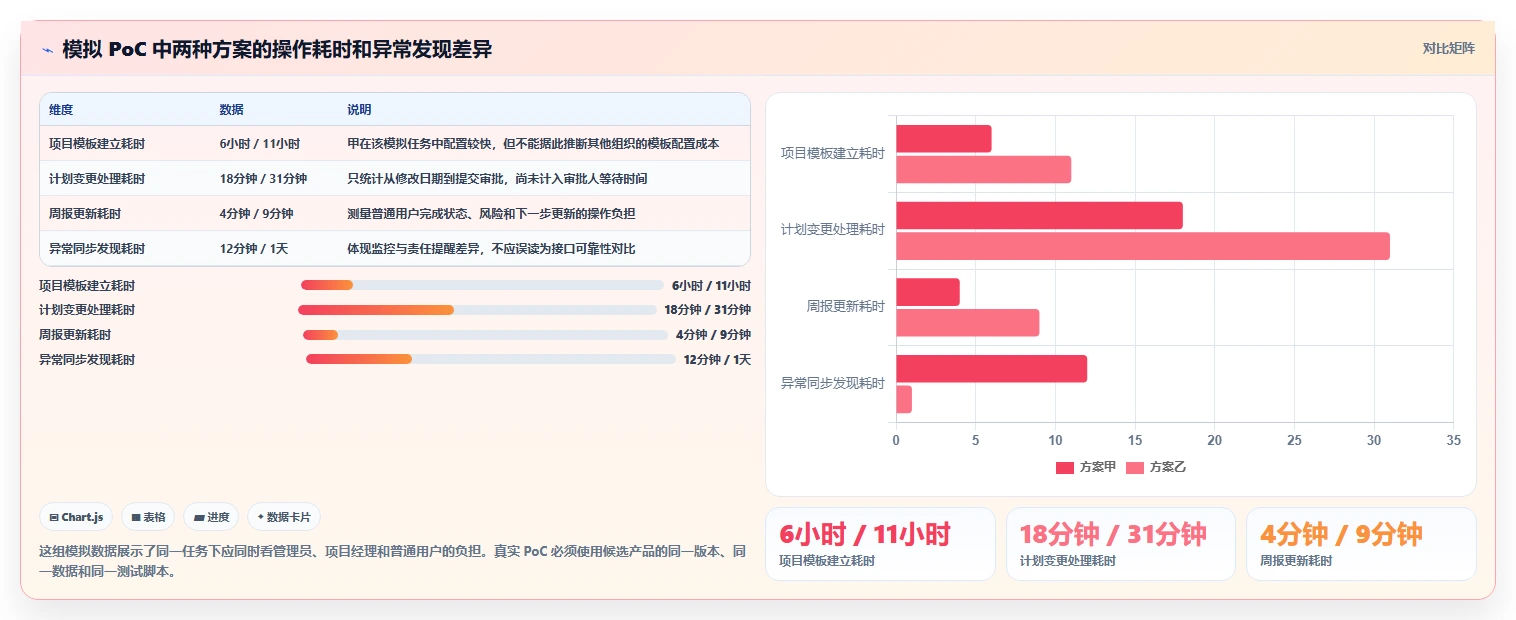Click the 周报更新耗时 progress bar
The height and width of the screenshot is (620, 1516).
click(x=485, y=335)
